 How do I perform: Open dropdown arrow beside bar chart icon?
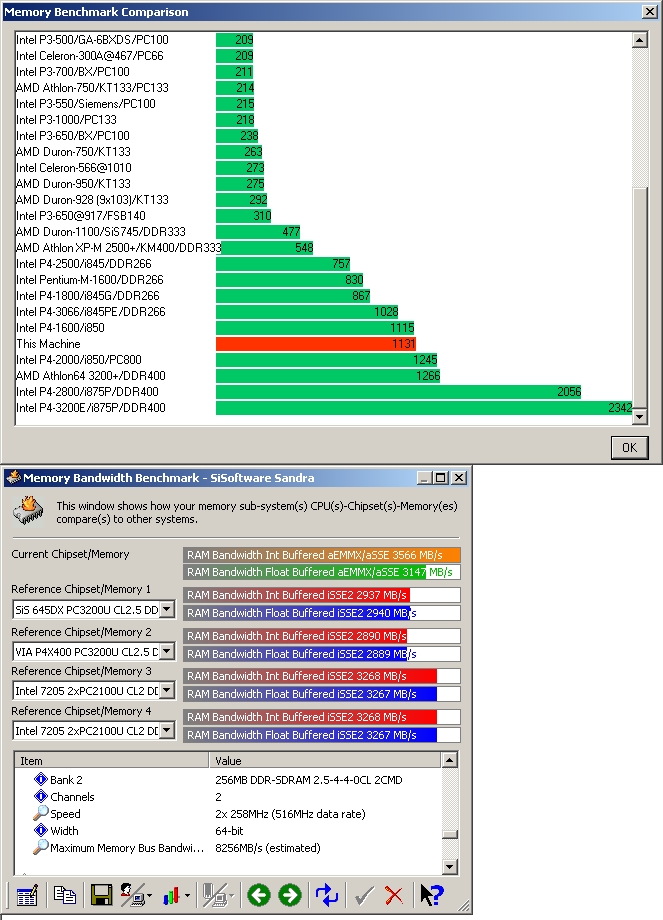187,896
